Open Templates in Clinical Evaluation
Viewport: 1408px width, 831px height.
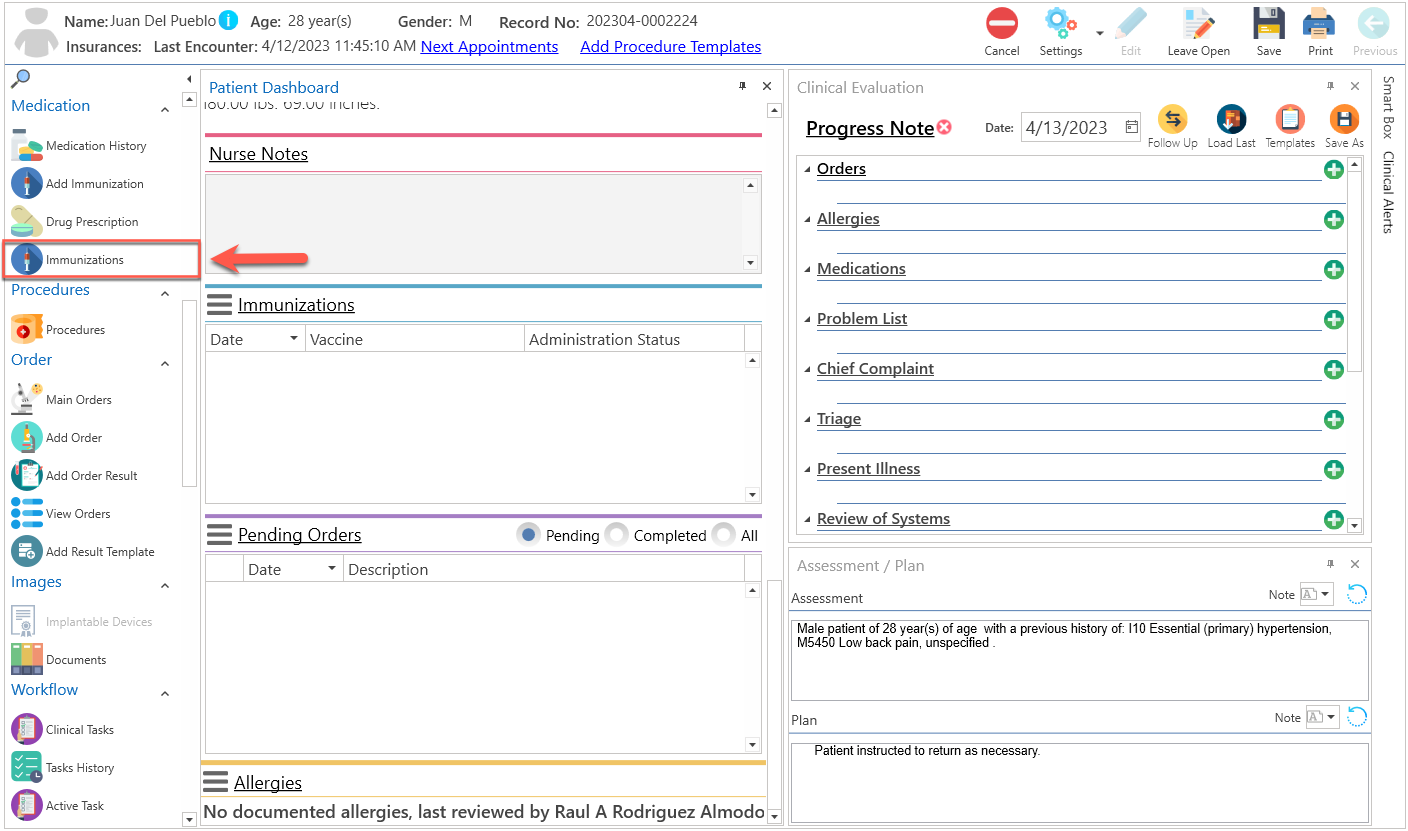(1290, 127)
